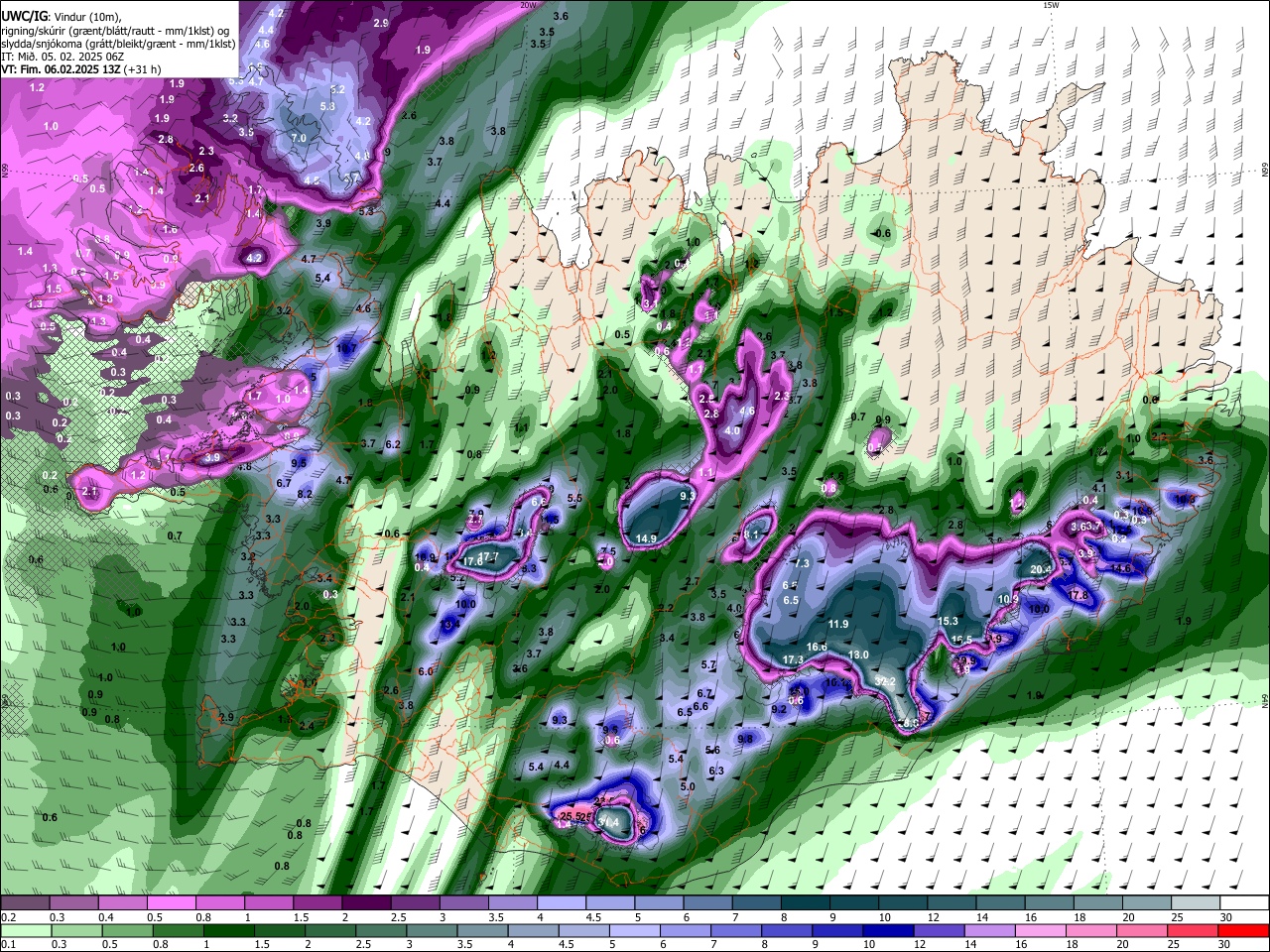Click the pink 0.5–0.8 swatch in top legend row

[171, 902]
